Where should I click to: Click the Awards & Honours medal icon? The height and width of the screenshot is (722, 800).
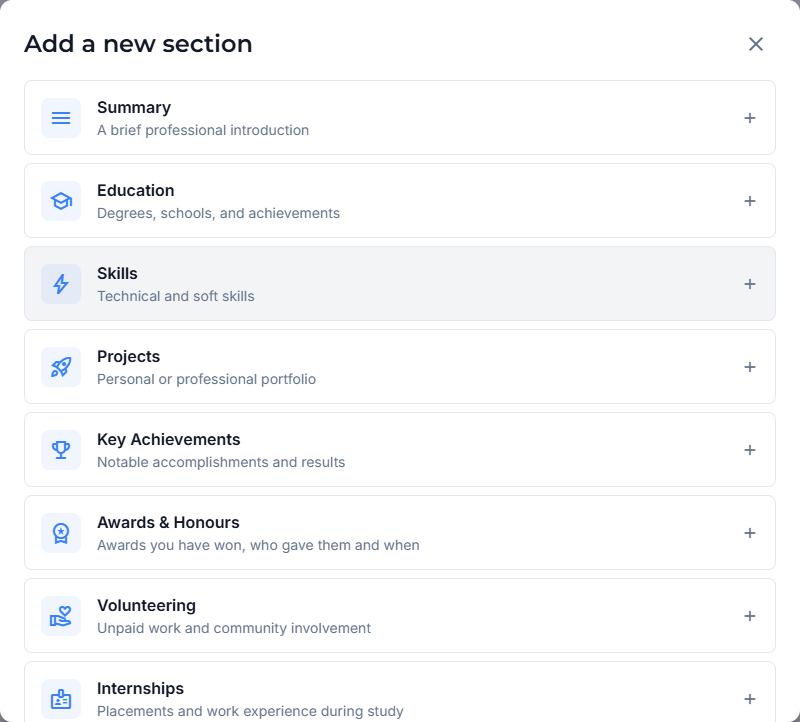point(61,533)
